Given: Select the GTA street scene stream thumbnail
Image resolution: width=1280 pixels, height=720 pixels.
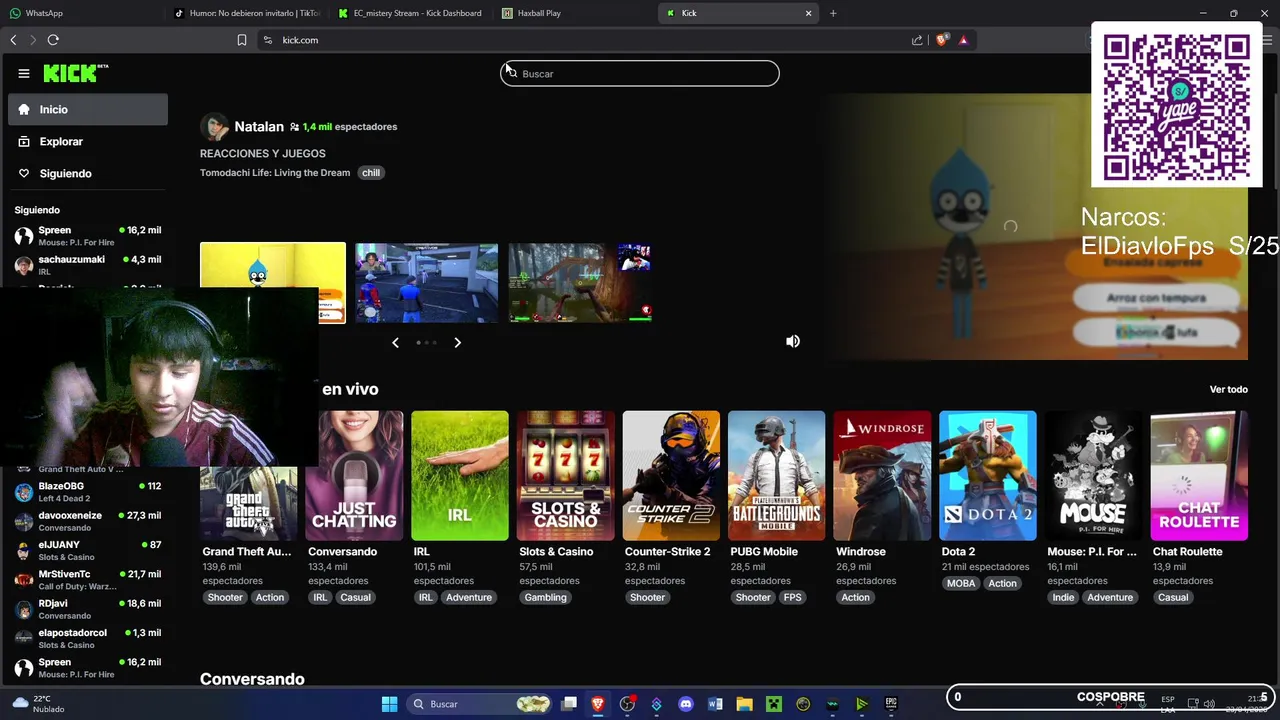Looking at the screenshot, I should click(x=426, y=283).
